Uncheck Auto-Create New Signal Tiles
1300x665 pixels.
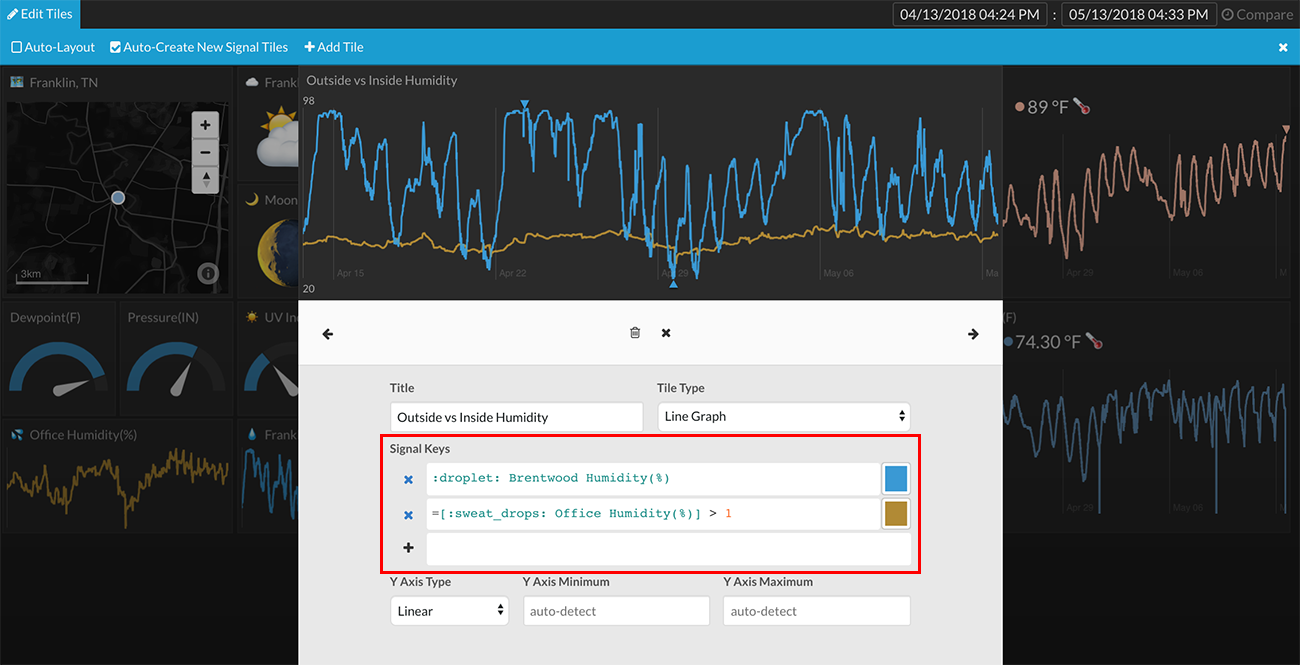point(115,47)
